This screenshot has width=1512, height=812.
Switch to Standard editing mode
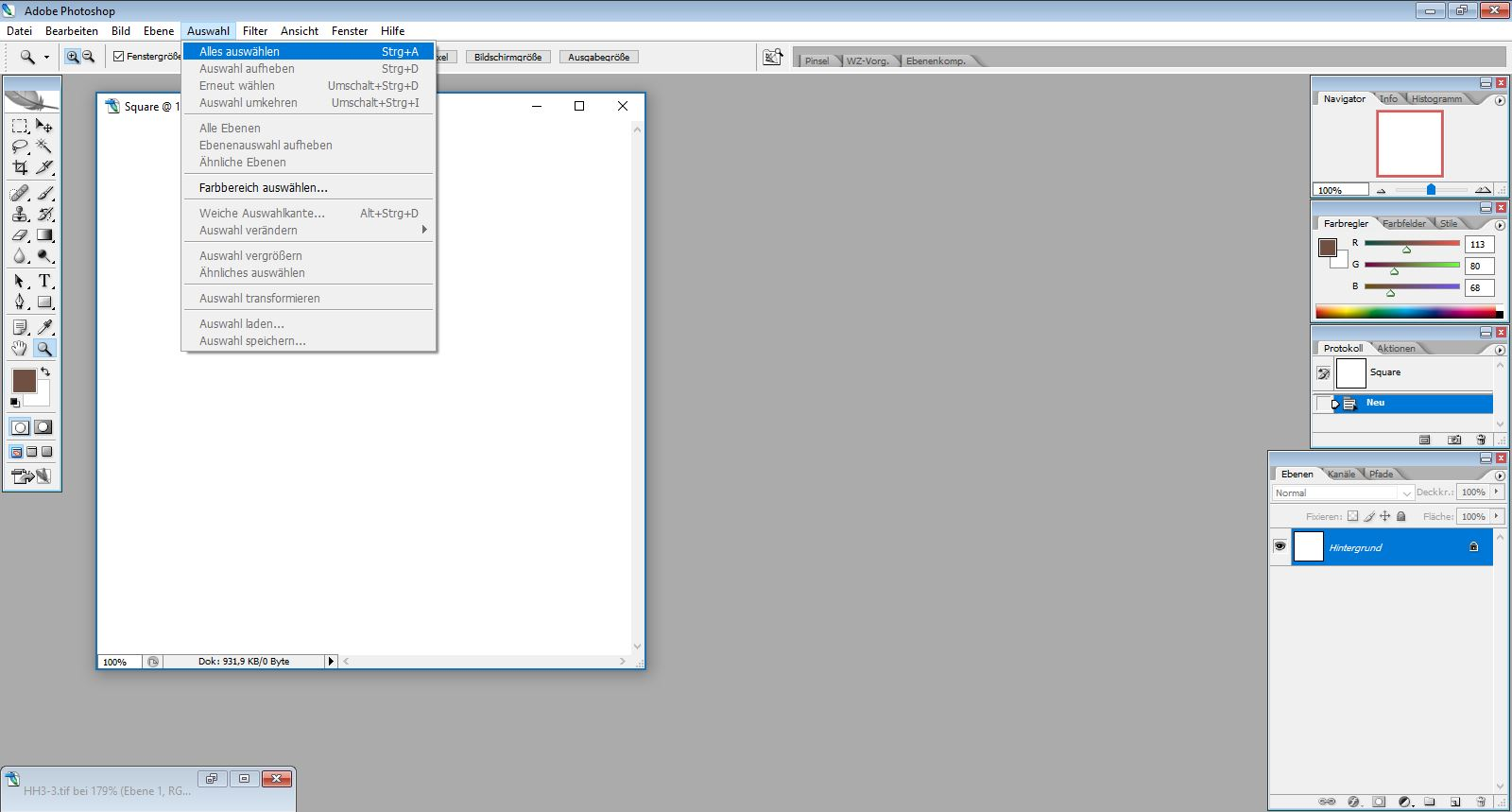point(20,427)
